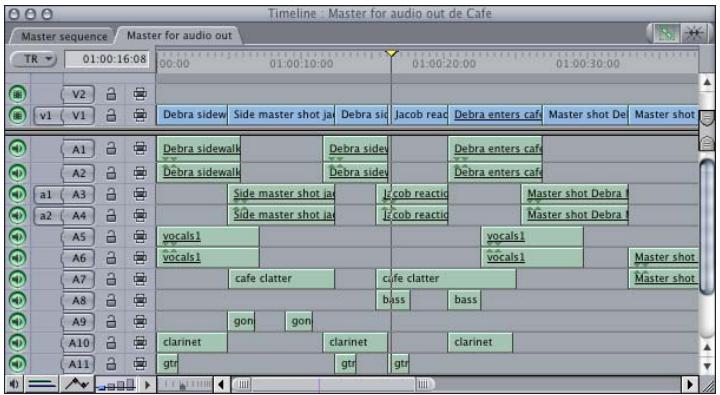The width and height of the screenshot is (720, 395).
Task: Mute audio track A3
Action: 17,194
